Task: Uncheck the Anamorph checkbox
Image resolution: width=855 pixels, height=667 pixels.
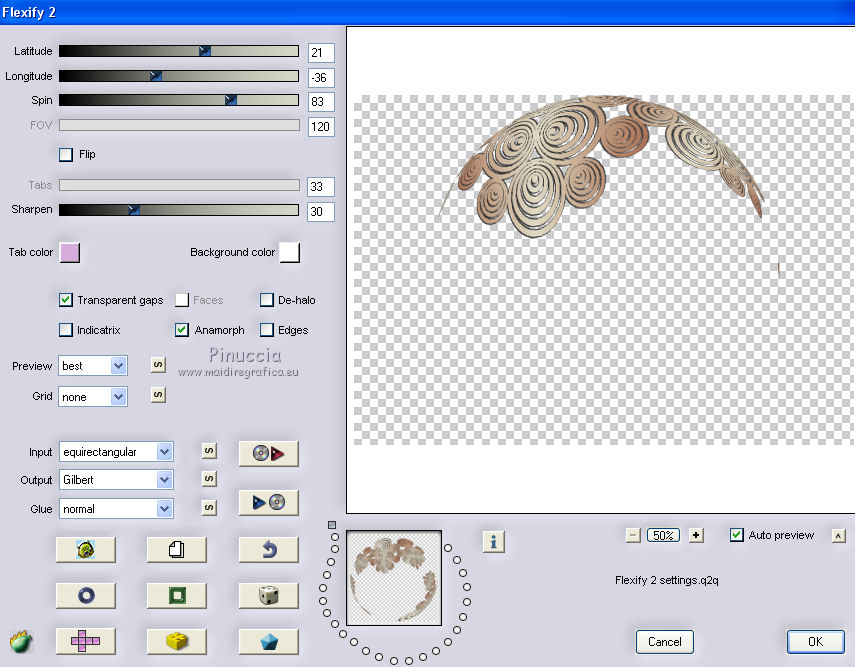Action: click(x=182, y=329)
